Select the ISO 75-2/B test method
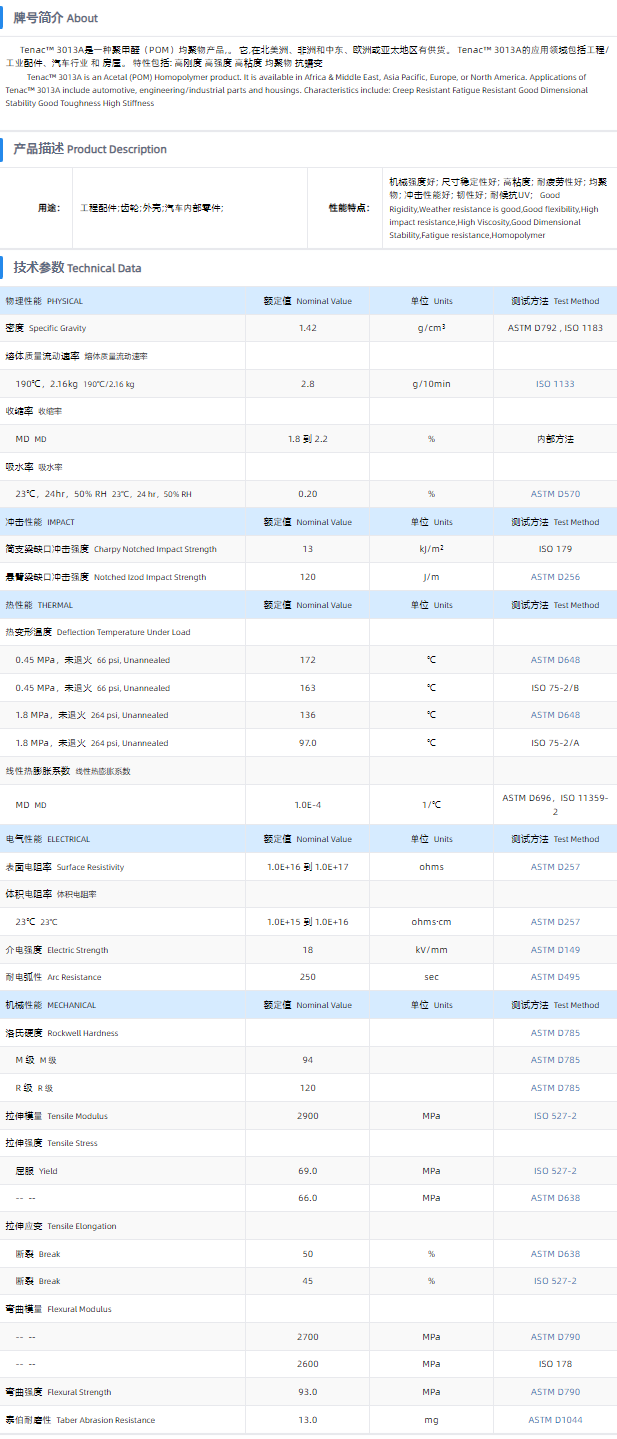Screen dimensions: 617x1439 coord(555,688)
